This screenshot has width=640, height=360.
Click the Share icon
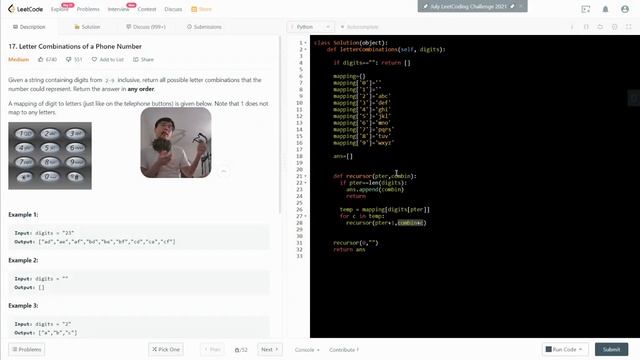[x=136, y=60]
